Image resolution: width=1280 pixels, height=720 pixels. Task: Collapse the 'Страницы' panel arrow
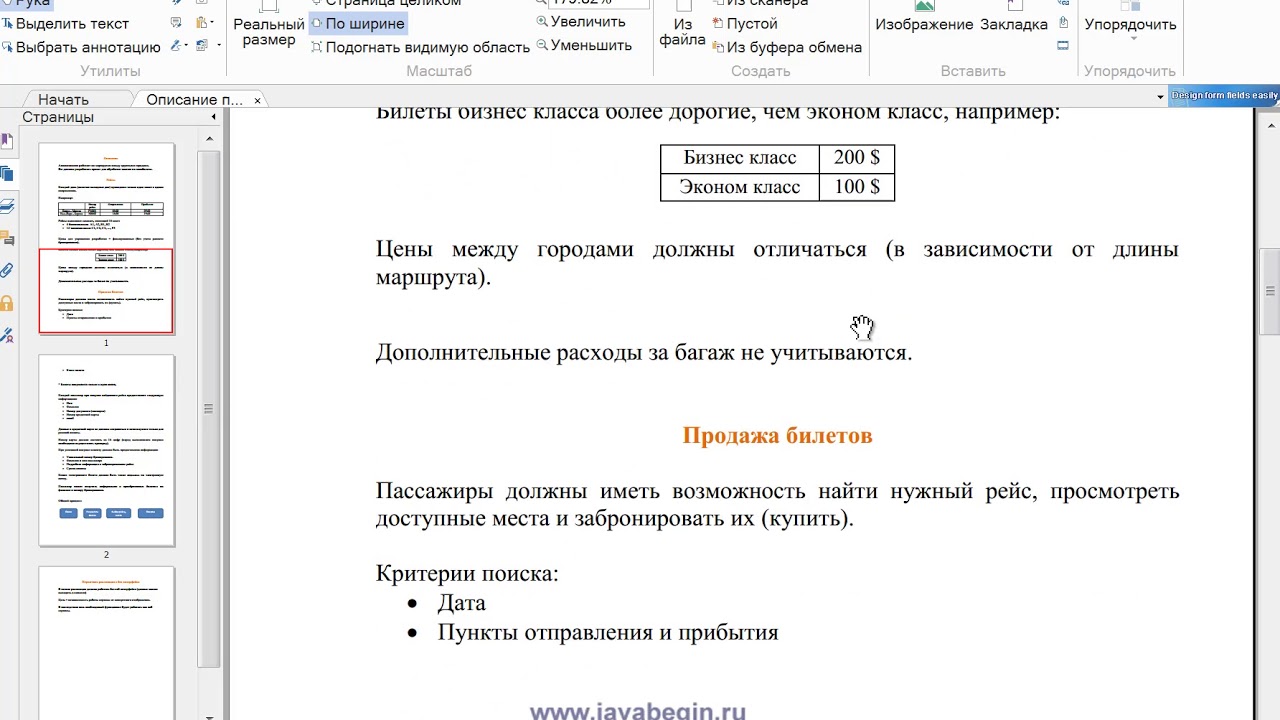(213, 117)
